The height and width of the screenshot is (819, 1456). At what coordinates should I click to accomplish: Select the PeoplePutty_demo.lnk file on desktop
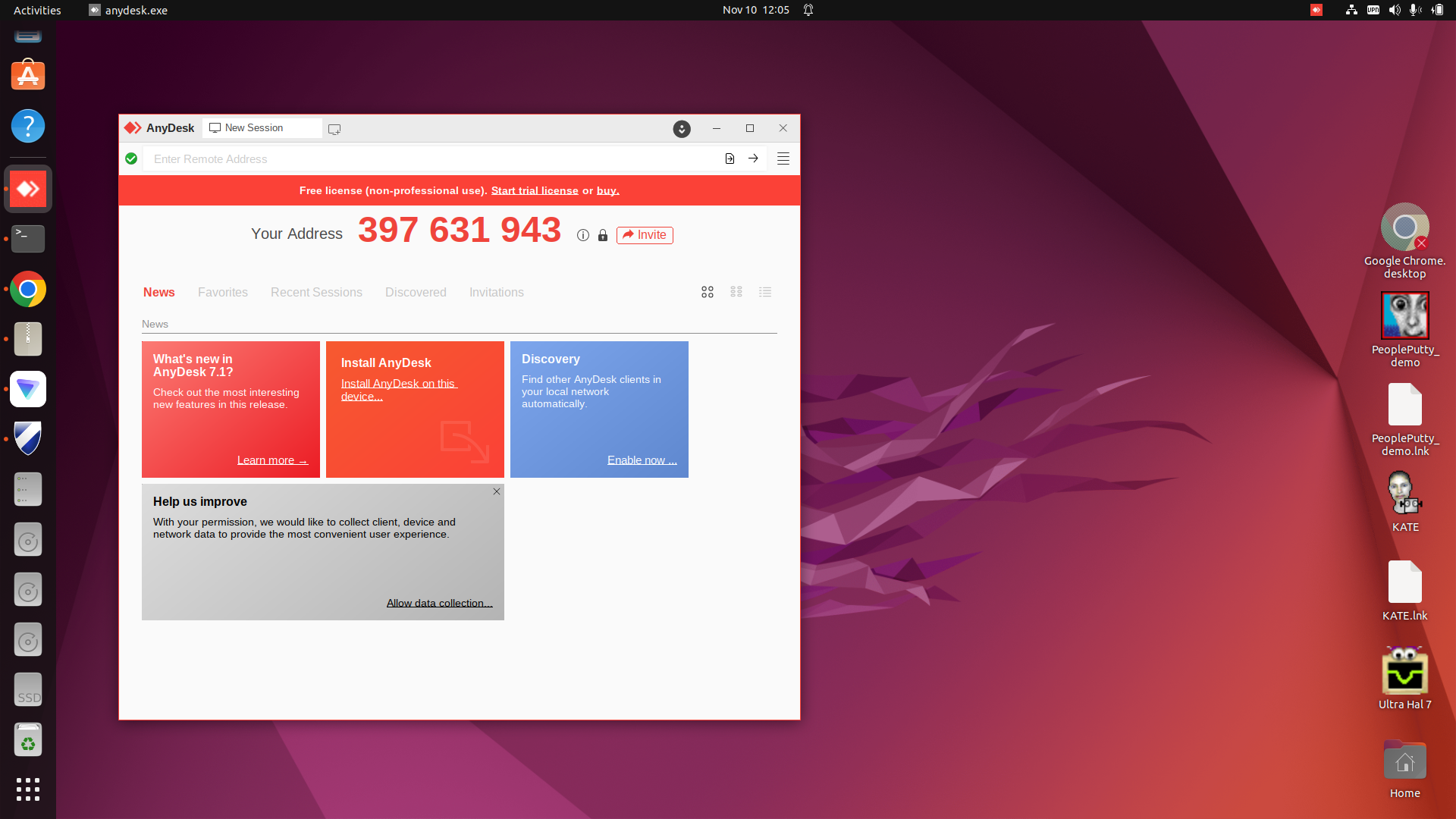1405,419
